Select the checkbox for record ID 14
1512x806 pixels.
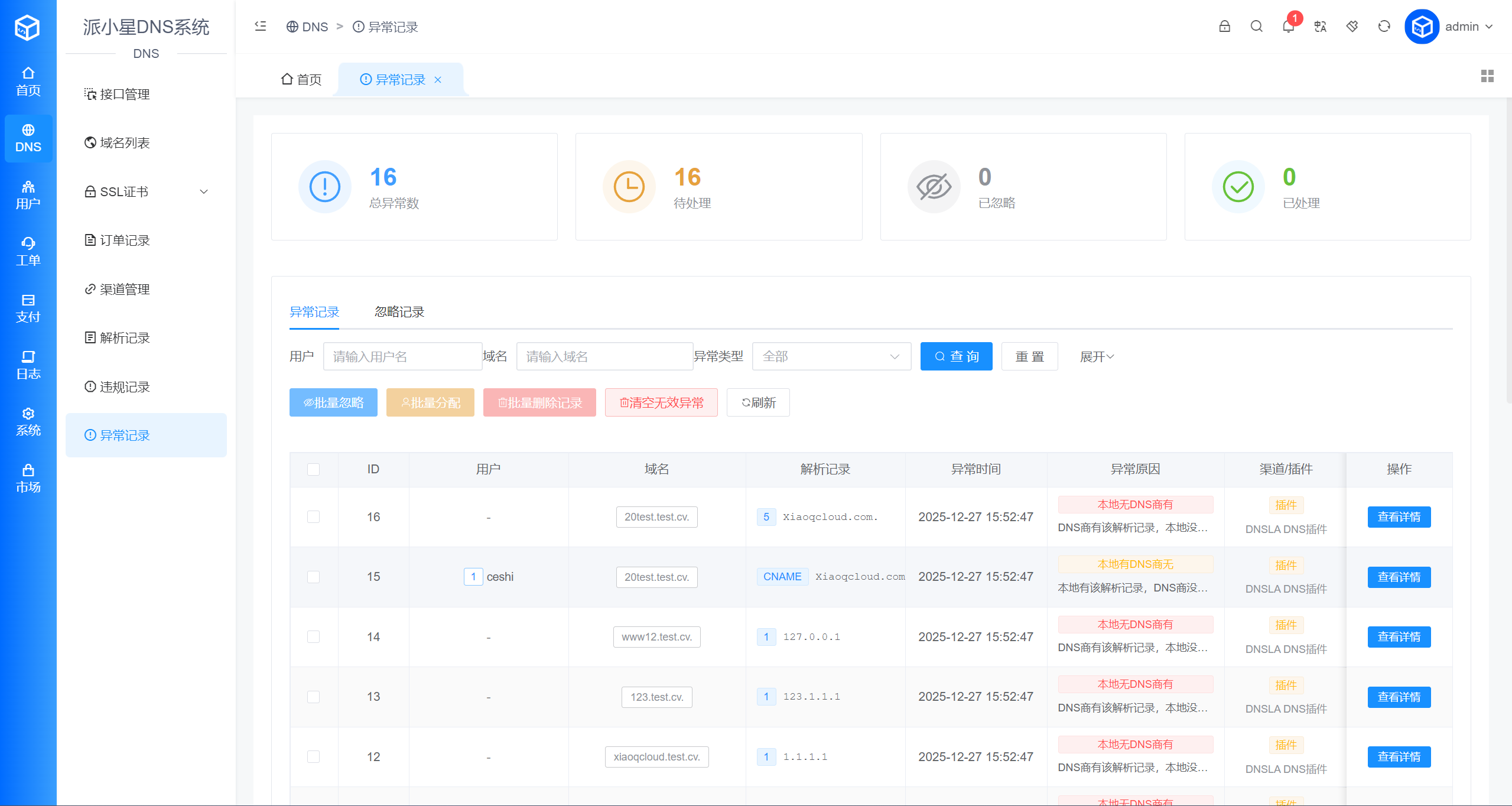pyautogui.click(x=313, y=637)
